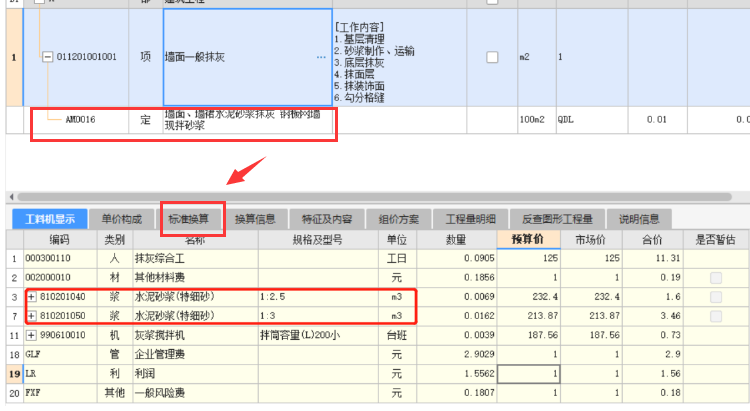Click the 是否暂估 column header

tap(716, 240)
